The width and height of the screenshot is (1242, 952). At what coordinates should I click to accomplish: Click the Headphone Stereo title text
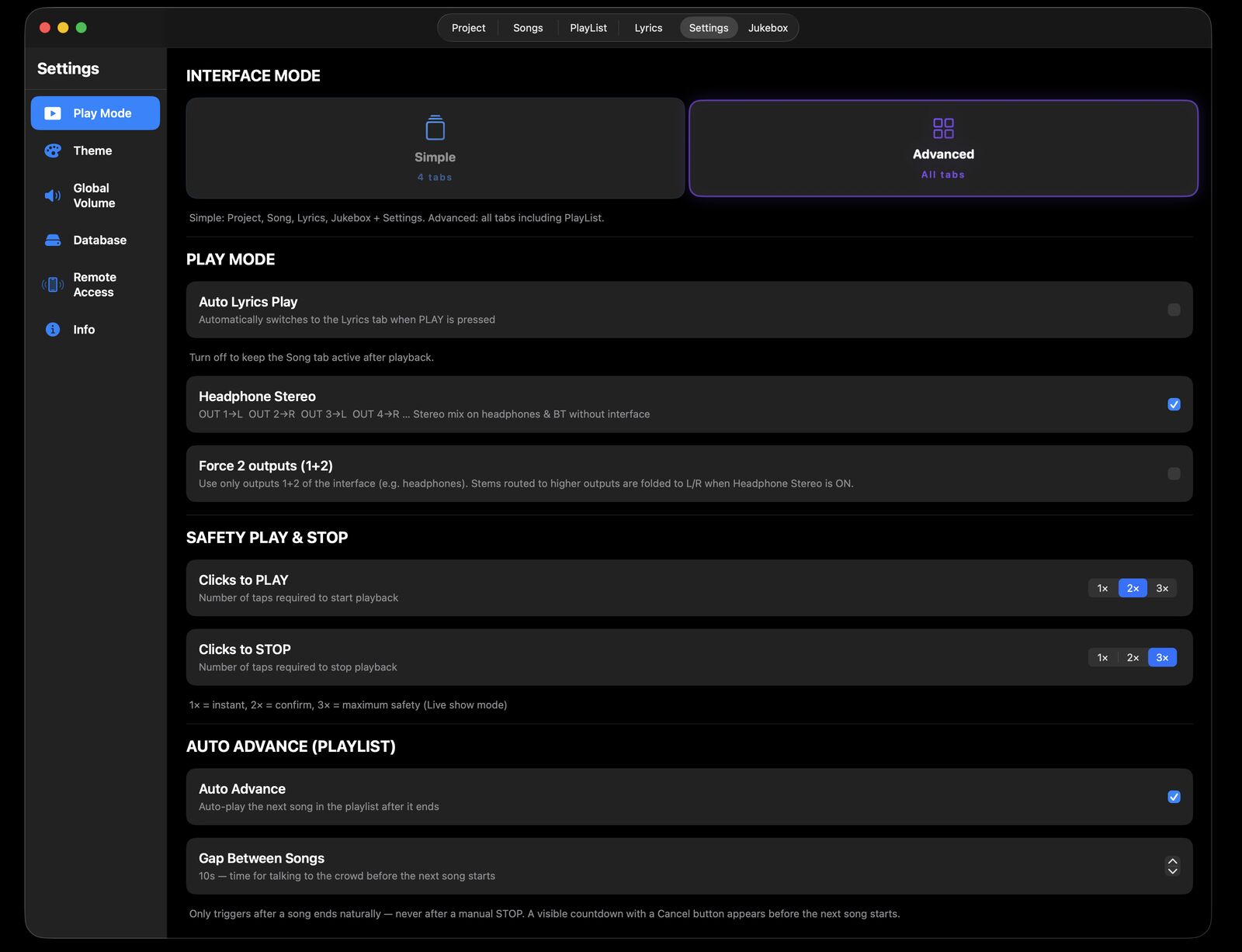(x=257, y=396)
